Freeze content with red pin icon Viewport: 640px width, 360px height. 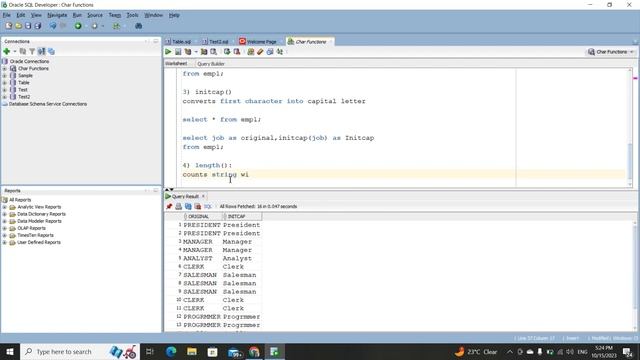click(169, 207)
